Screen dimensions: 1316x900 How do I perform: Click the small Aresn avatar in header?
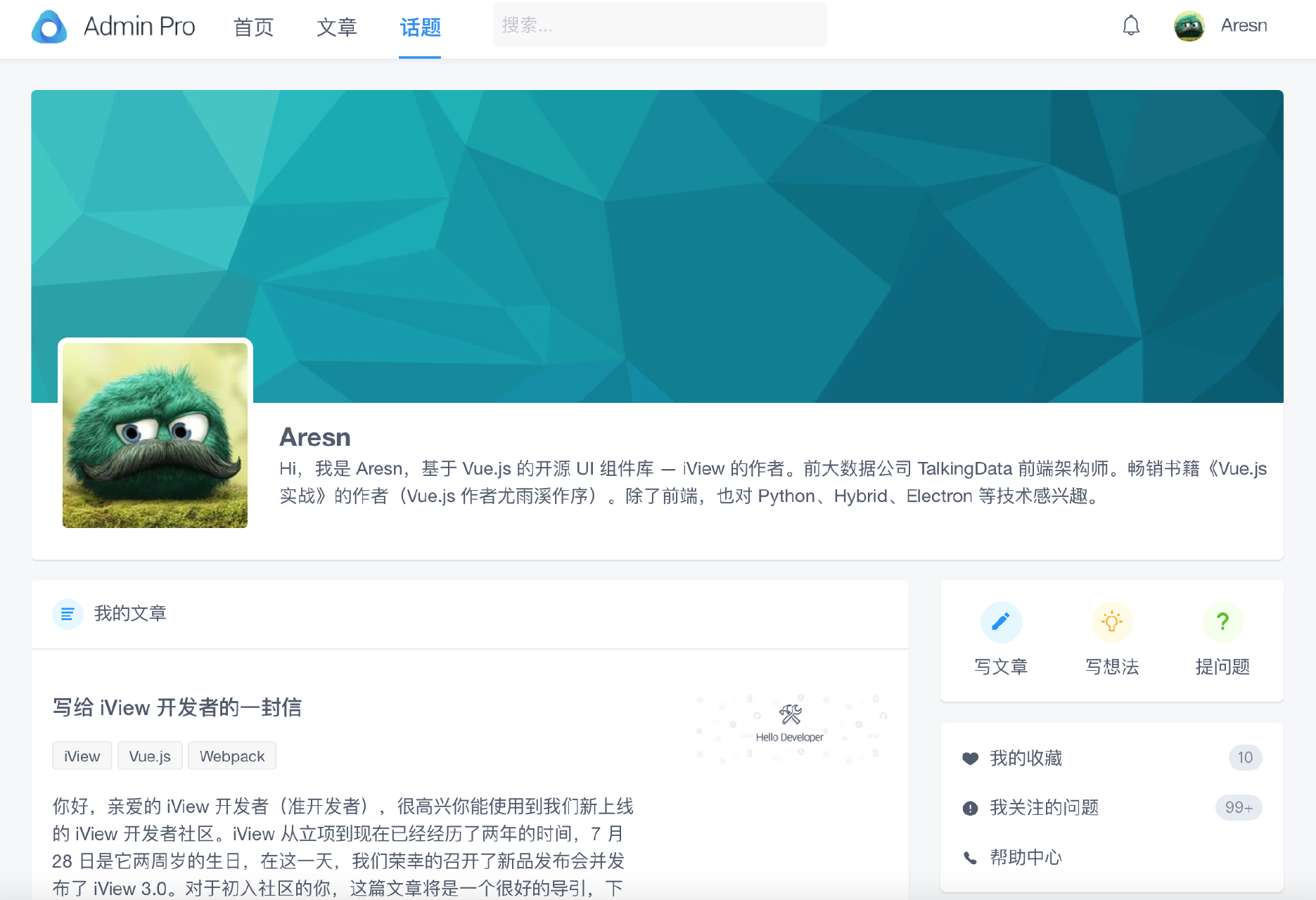[1189, 26]
